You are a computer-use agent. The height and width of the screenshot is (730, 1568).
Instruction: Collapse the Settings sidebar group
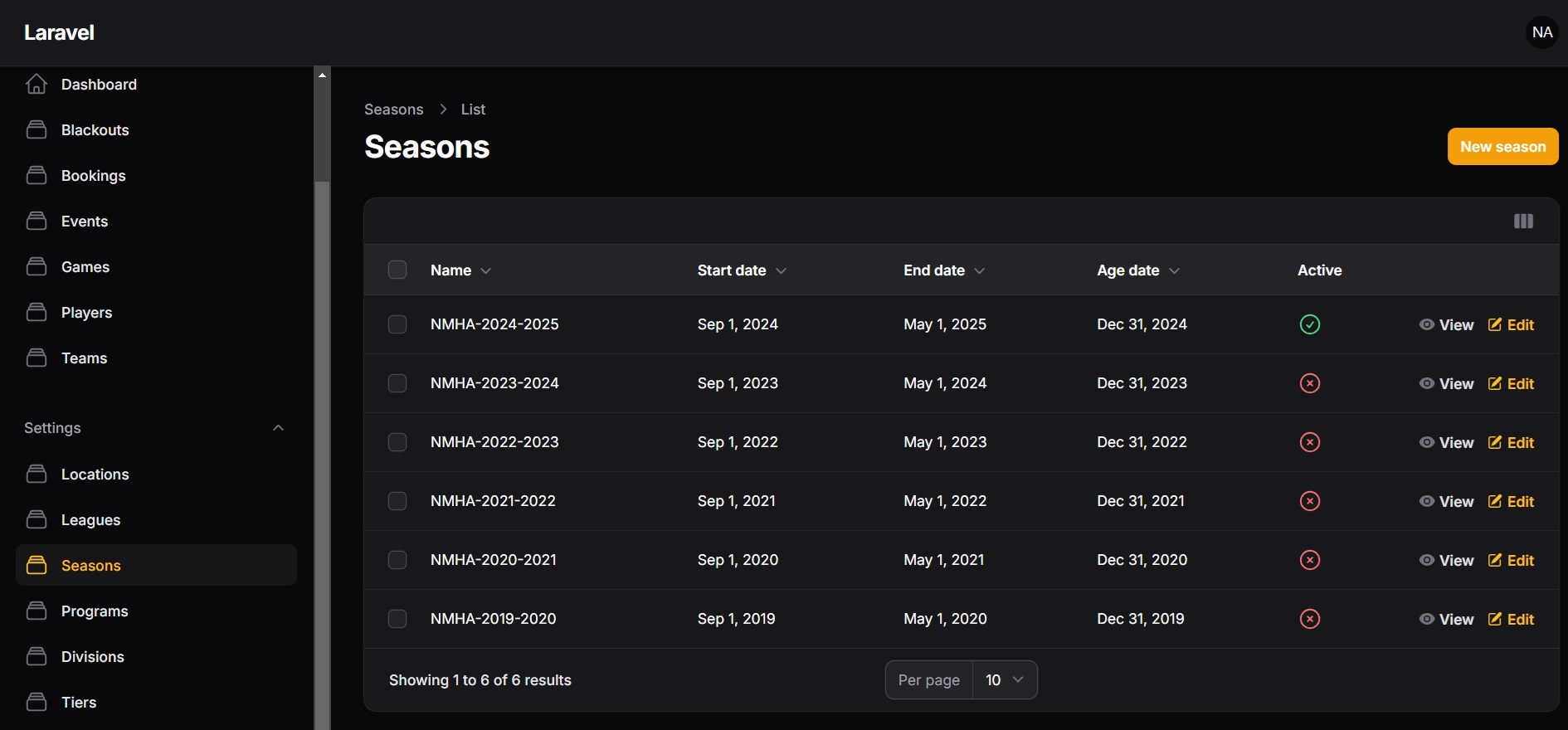coord(278,428)
